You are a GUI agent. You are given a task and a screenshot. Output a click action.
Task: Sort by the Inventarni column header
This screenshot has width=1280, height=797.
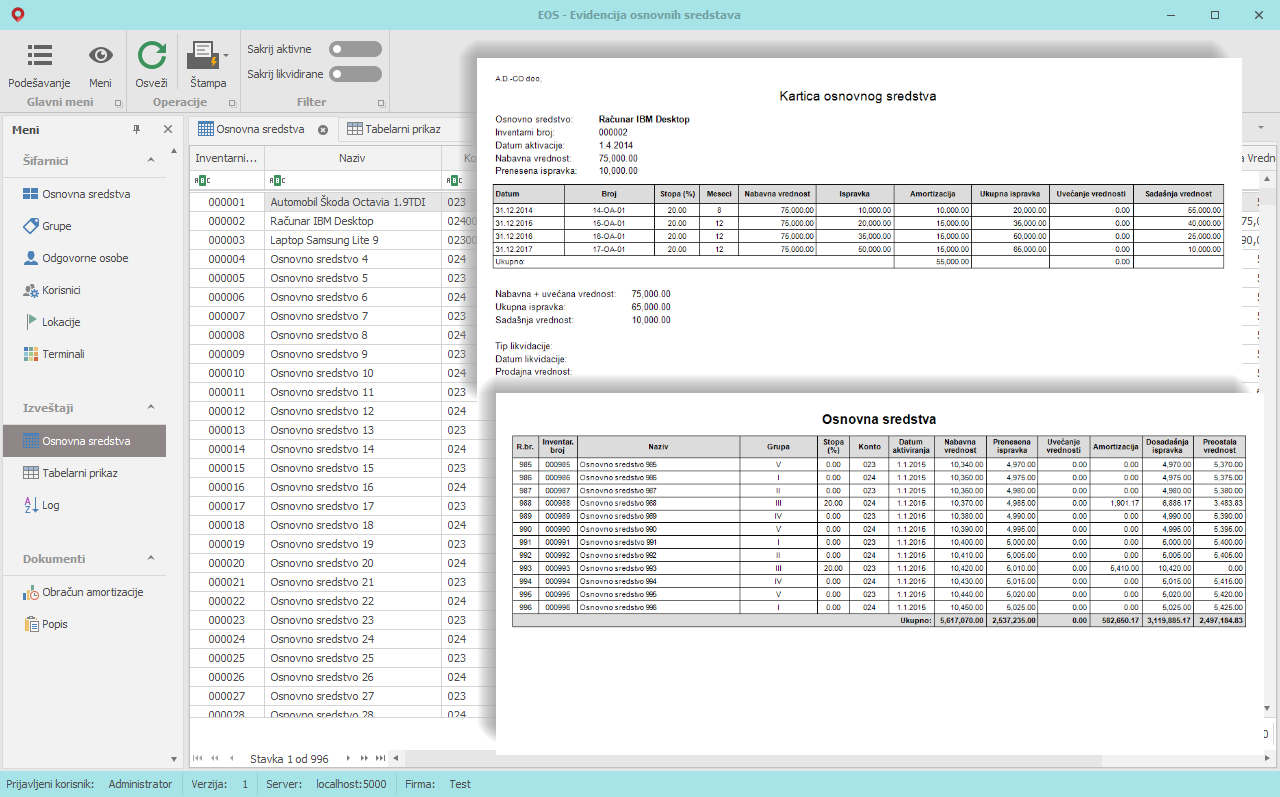227,158
